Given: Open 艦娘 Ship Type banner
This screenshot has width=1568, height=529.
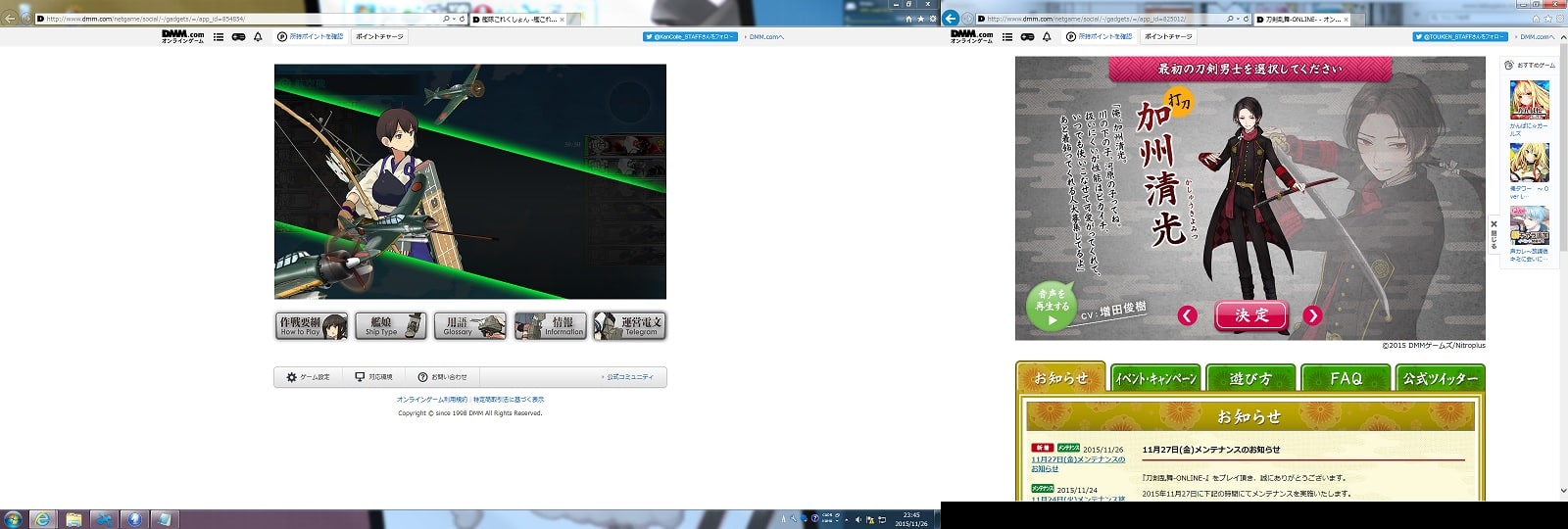Looking at the screenshot, I should pyautogui.click(x=391, y=326).
